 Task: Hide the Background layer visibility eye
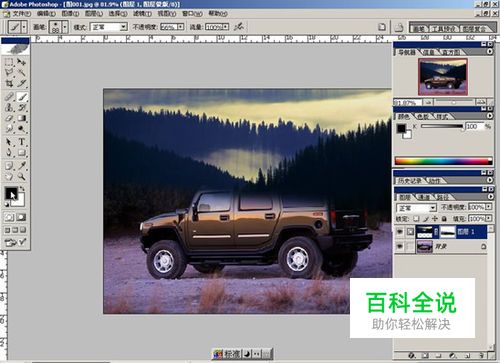coord(400,247)
